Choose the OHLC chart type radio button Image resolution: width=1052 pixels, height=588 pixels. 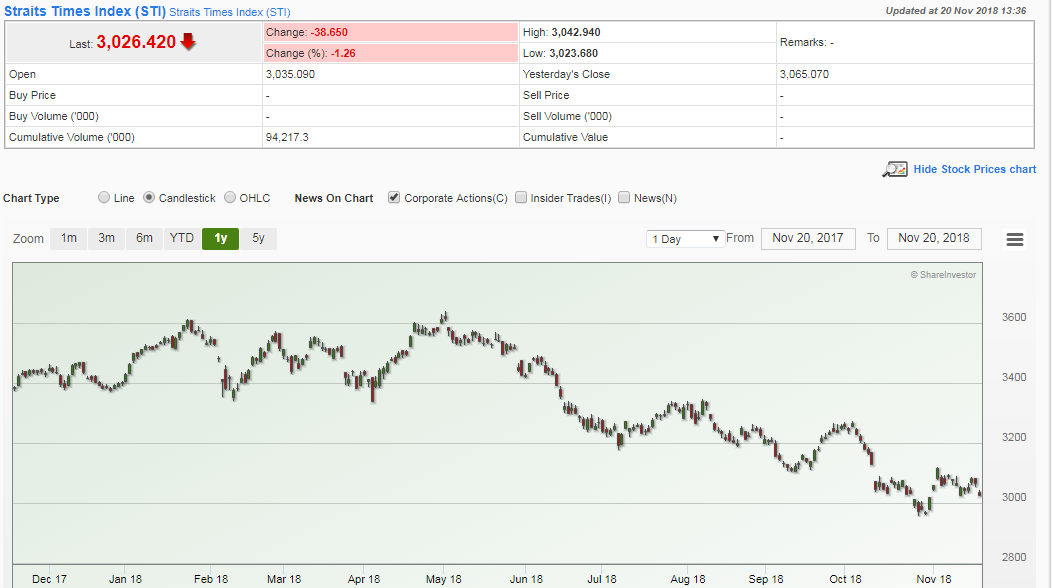[230, 198]
